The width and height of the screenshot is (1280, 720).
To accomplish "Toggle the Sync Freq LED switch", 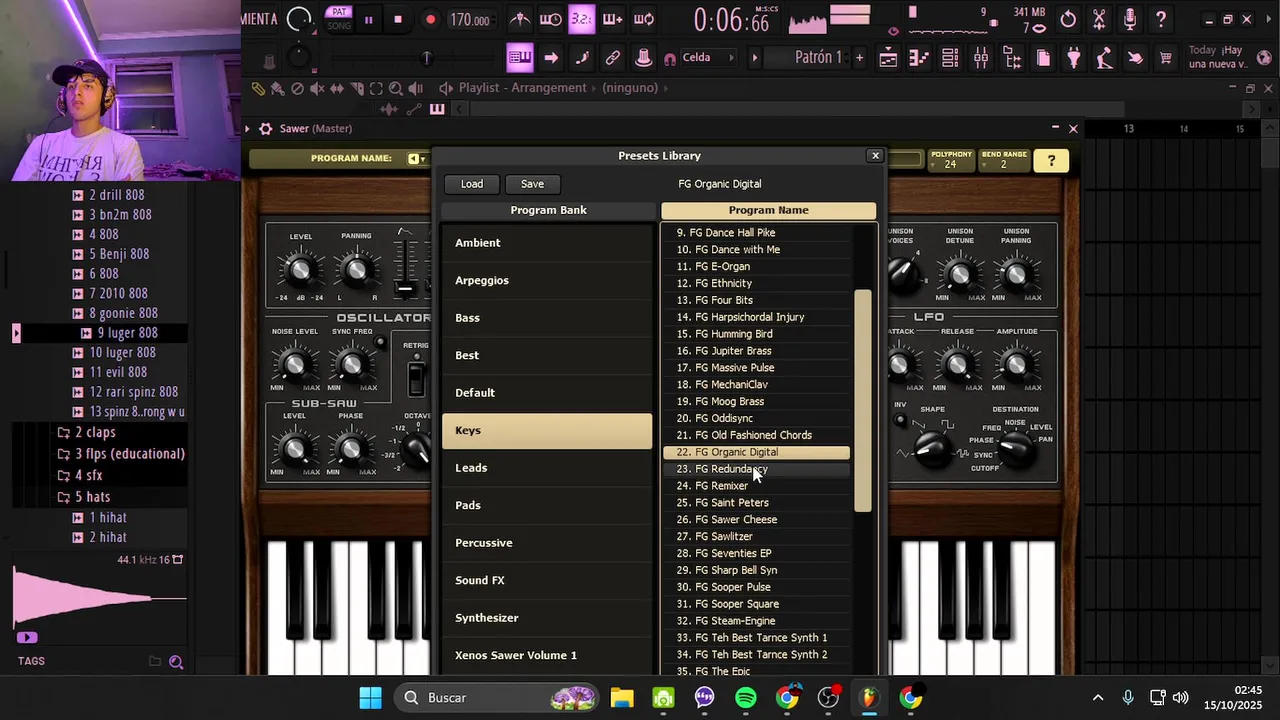I will [380, 343].
